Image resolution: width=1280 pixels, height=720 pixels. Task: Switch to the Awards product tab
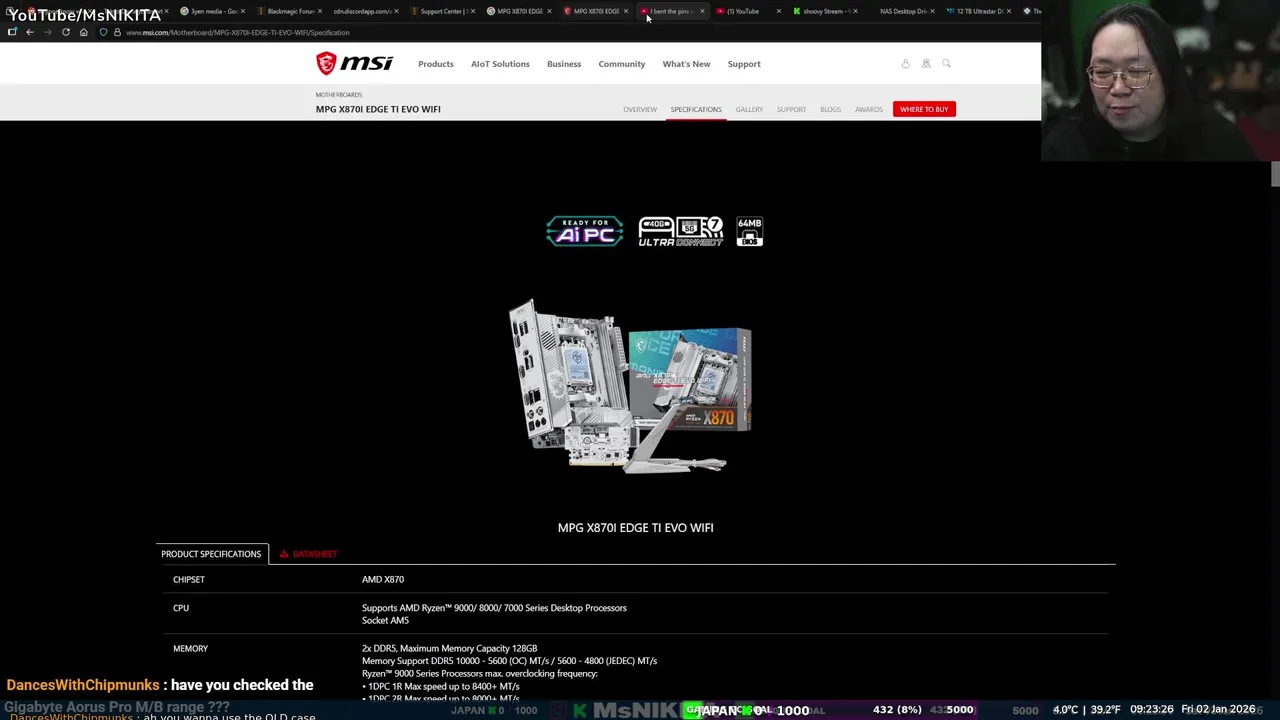tap(869, 109)
